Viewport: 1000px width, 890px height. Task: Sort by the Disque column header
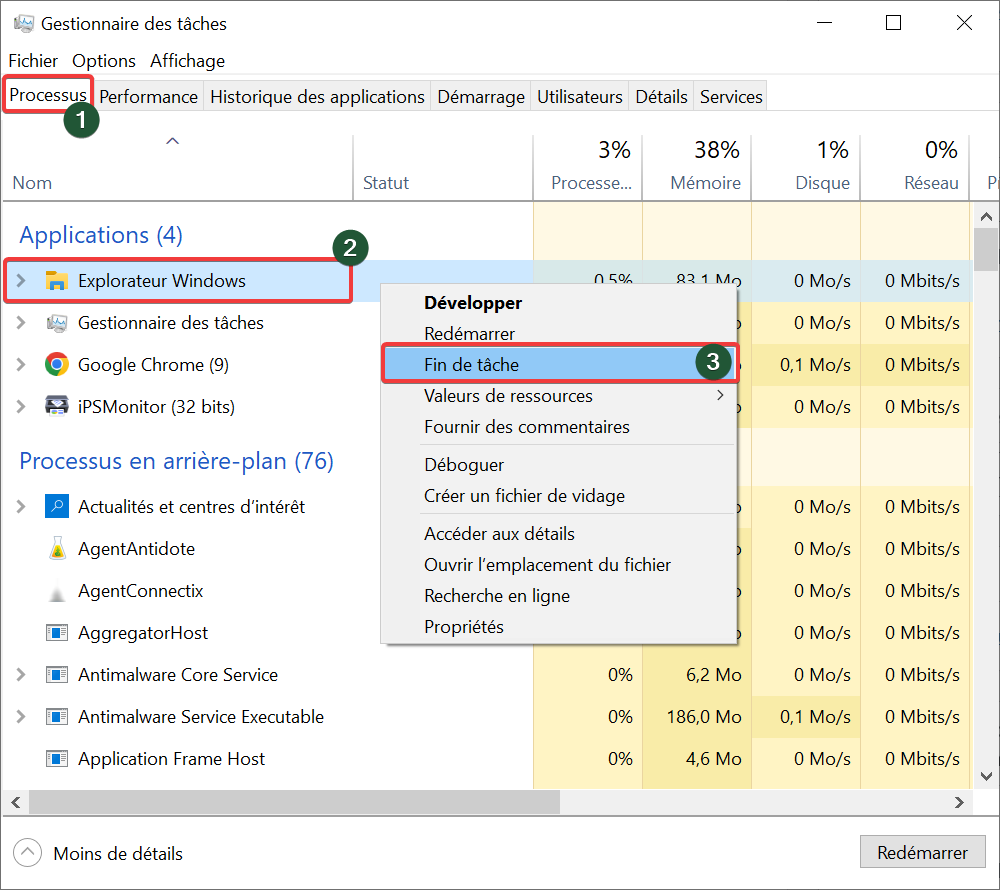(805, 168)
